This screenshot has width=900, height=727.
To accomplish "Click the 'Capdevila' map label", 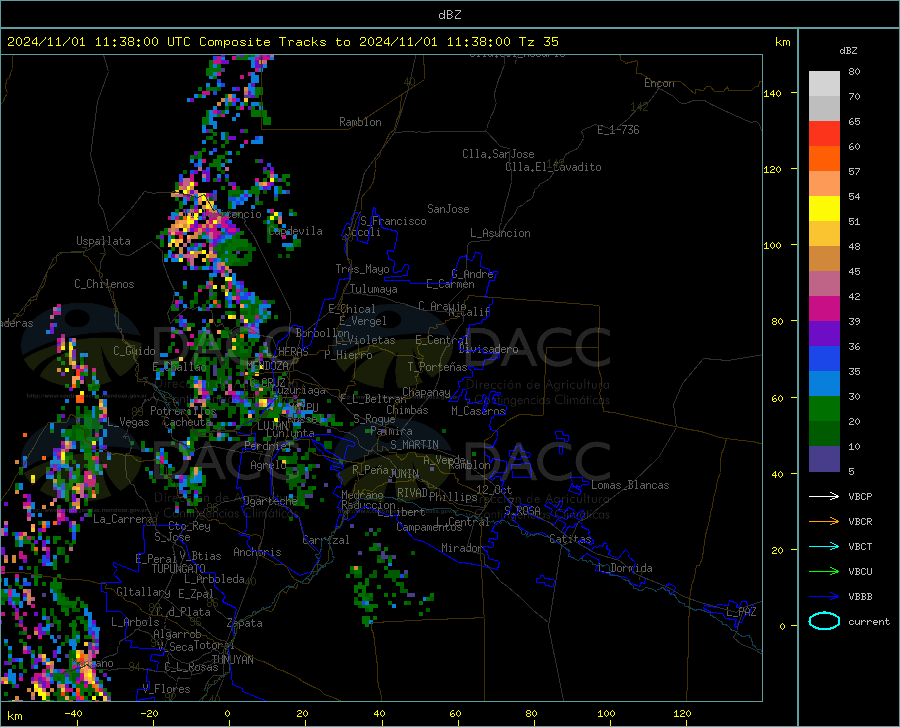I will click(295, 231).
